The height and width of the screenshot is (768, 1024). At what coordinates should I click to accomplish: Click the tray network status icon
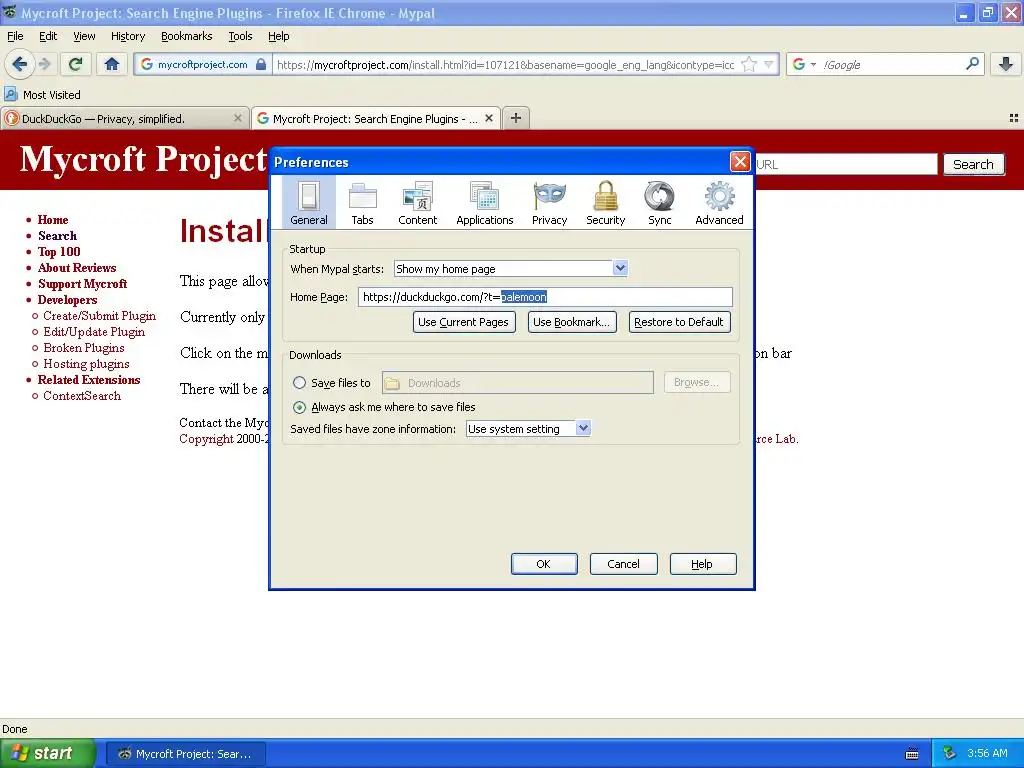(950, 753)
